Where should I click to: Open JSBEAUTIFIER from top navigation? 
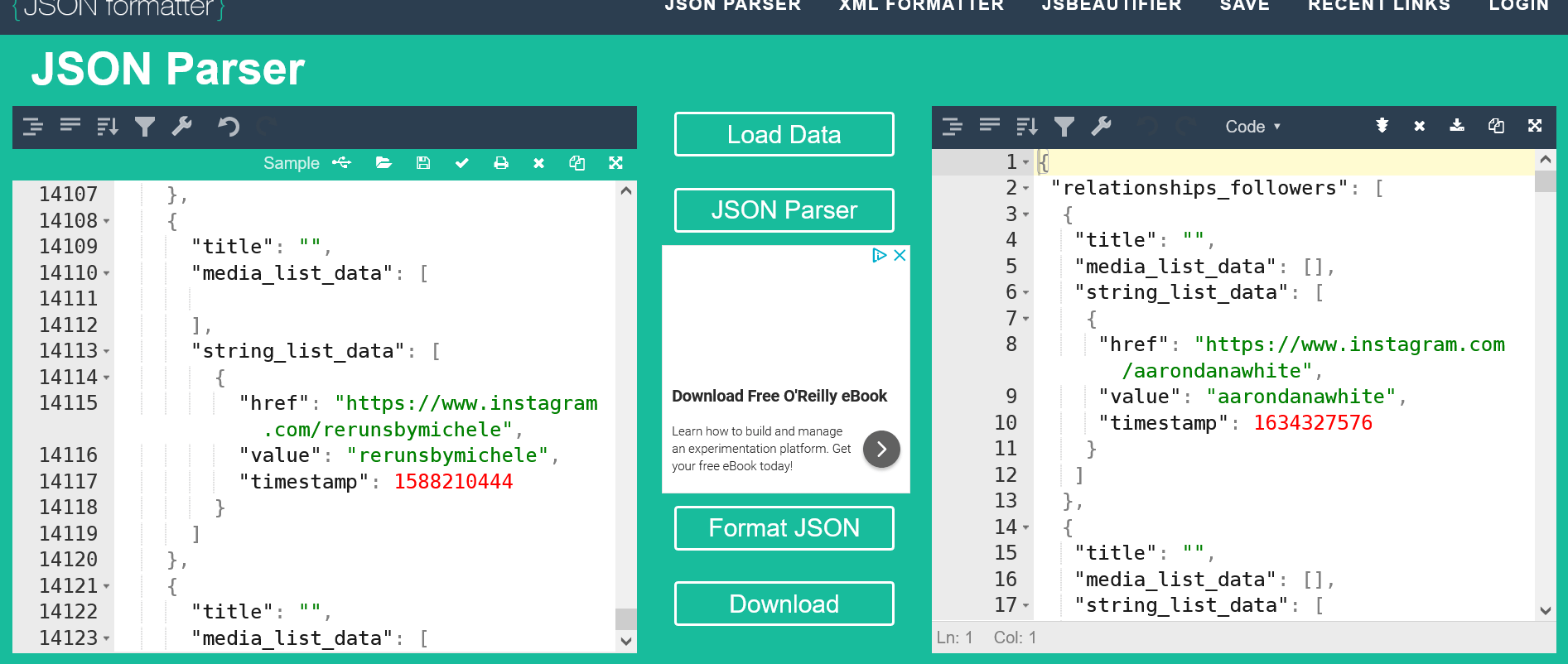point(1112,5)
